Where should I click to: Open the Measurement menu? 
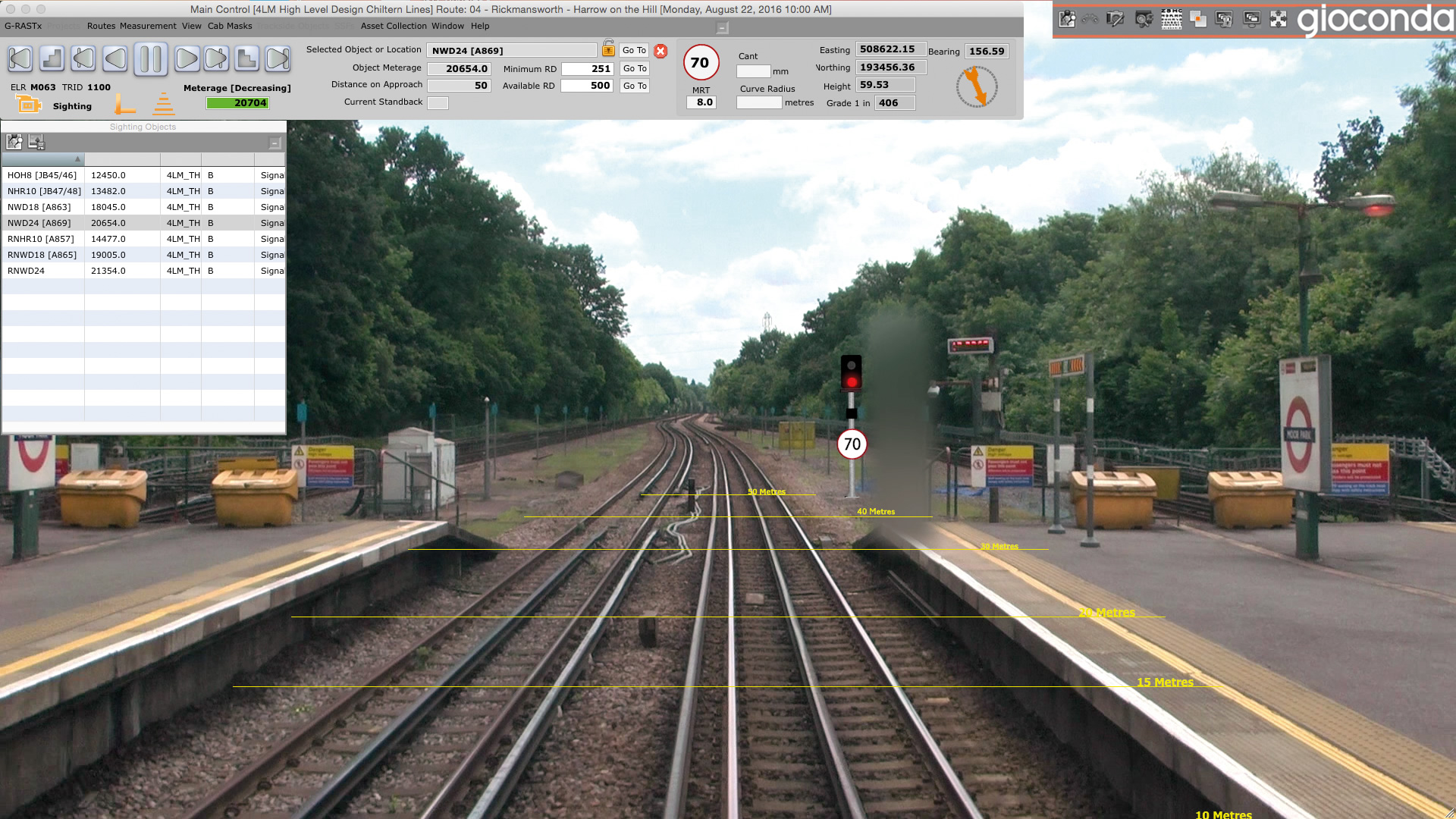point(148,26)
